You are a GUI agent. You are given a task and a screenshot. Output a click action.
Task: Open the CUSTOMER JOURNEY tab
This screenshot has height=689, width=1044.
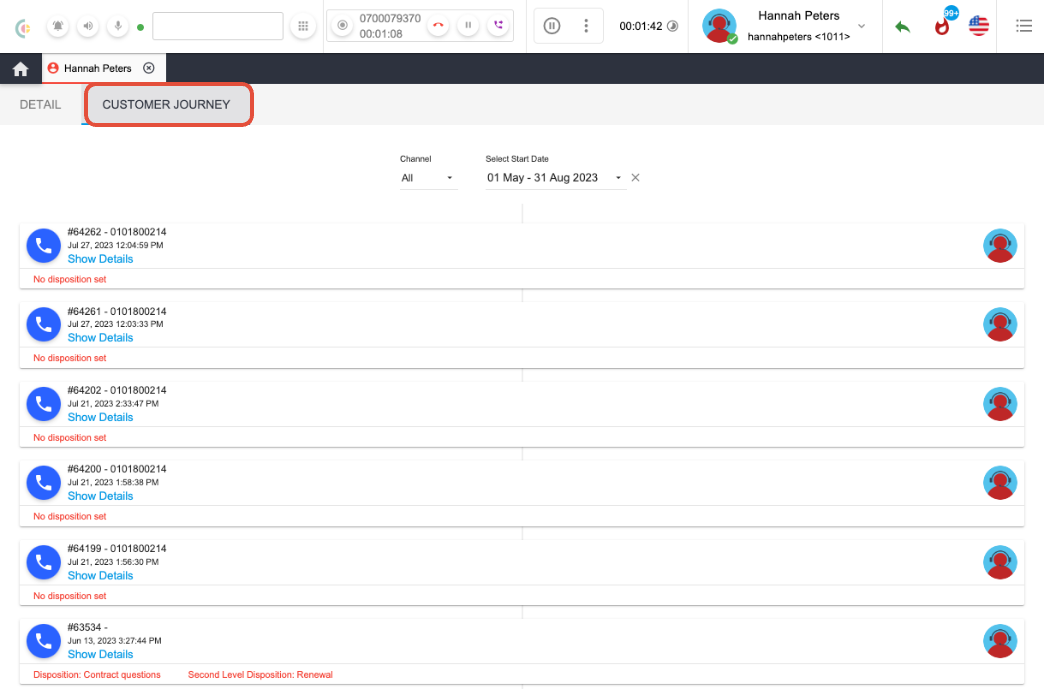pyautogui.click(x=166, y=105)
